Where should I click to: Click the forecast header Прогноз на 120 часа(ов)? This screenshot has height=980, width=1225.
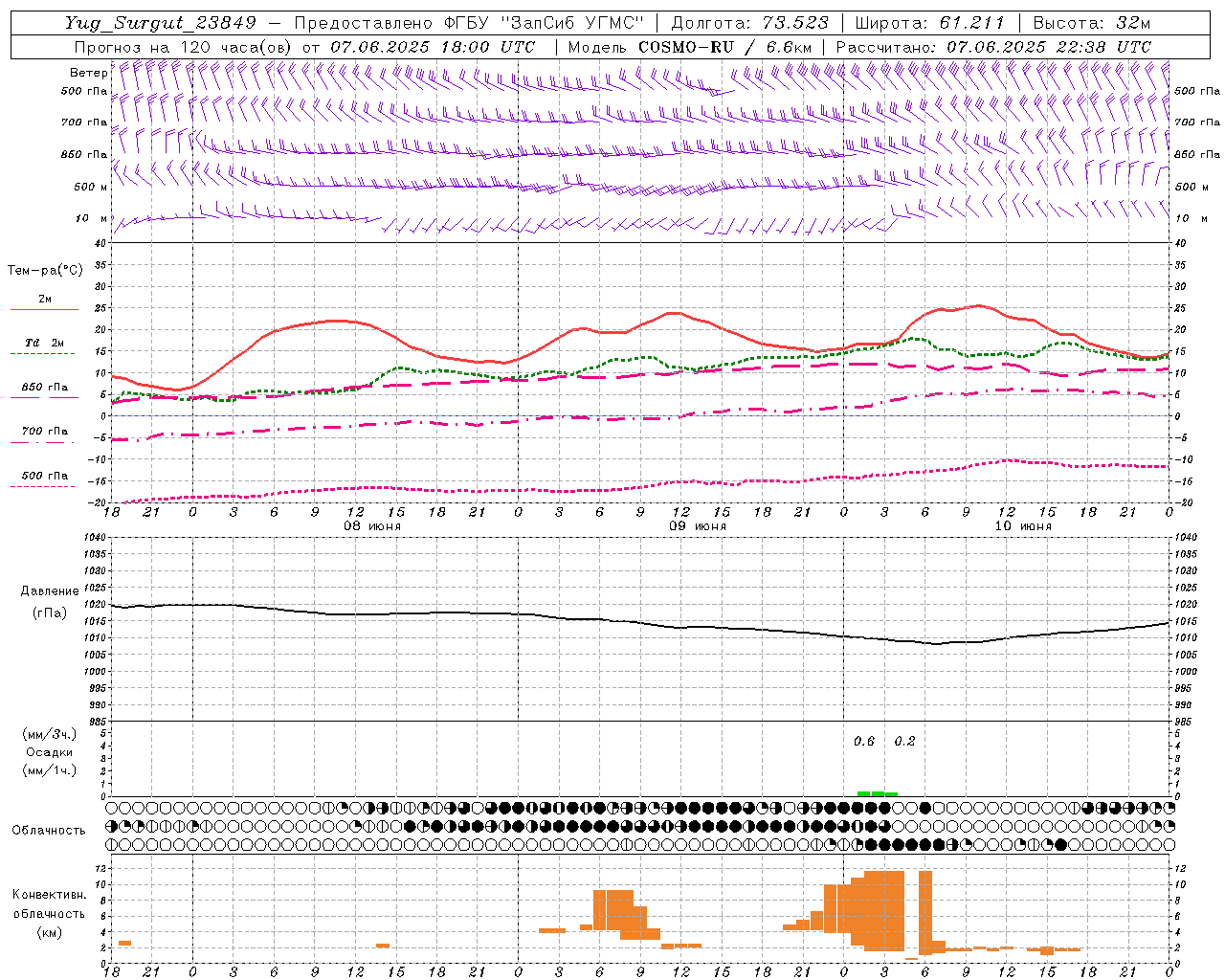click(184, 47)
